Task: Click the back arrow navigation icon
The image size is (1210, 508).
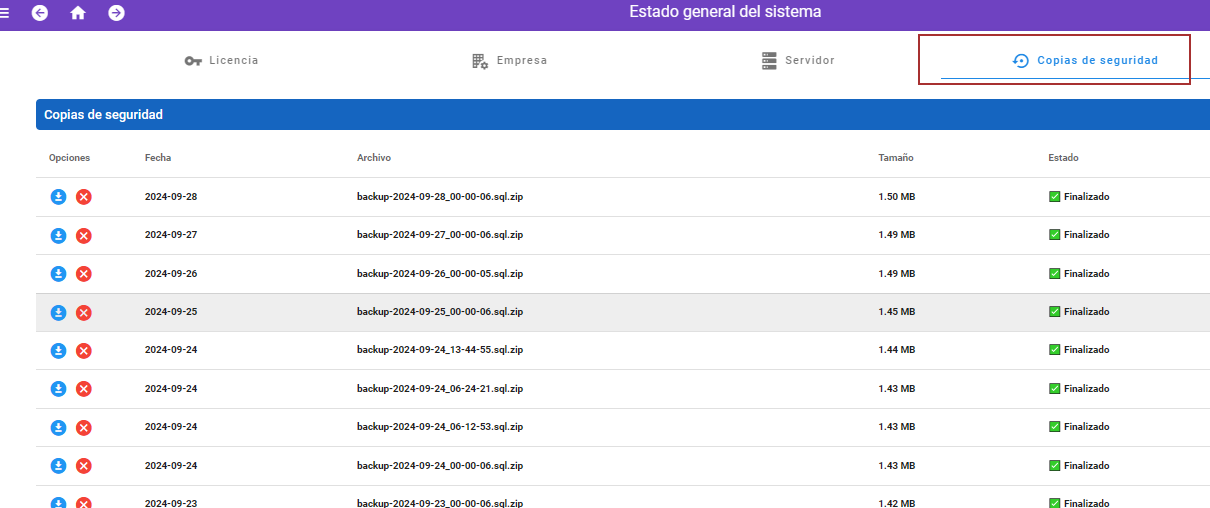Action: [x=40, y=13]
